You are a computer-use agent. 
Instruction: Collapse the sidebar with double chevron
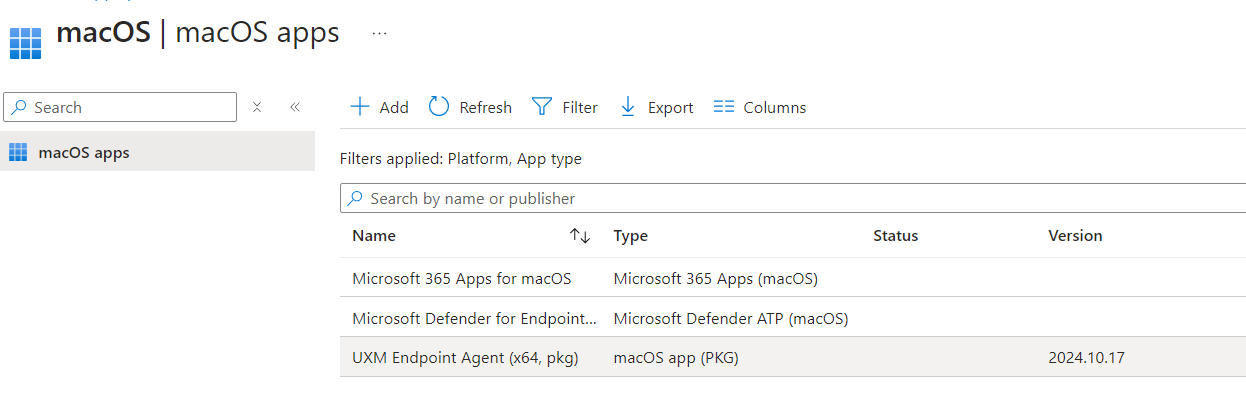[x=295, y=107]
